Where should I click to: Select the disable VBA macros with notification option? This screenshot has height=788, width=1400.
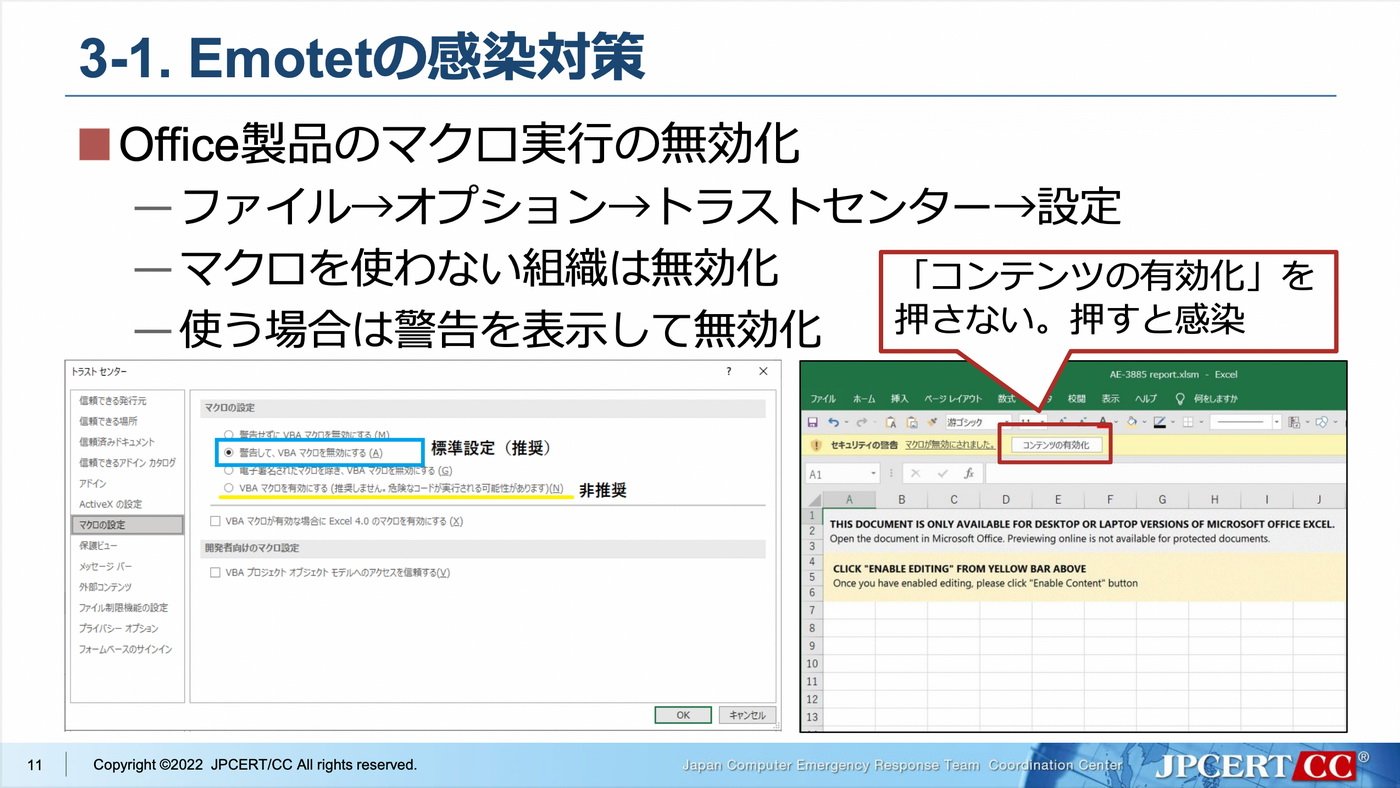click(229, 453)
